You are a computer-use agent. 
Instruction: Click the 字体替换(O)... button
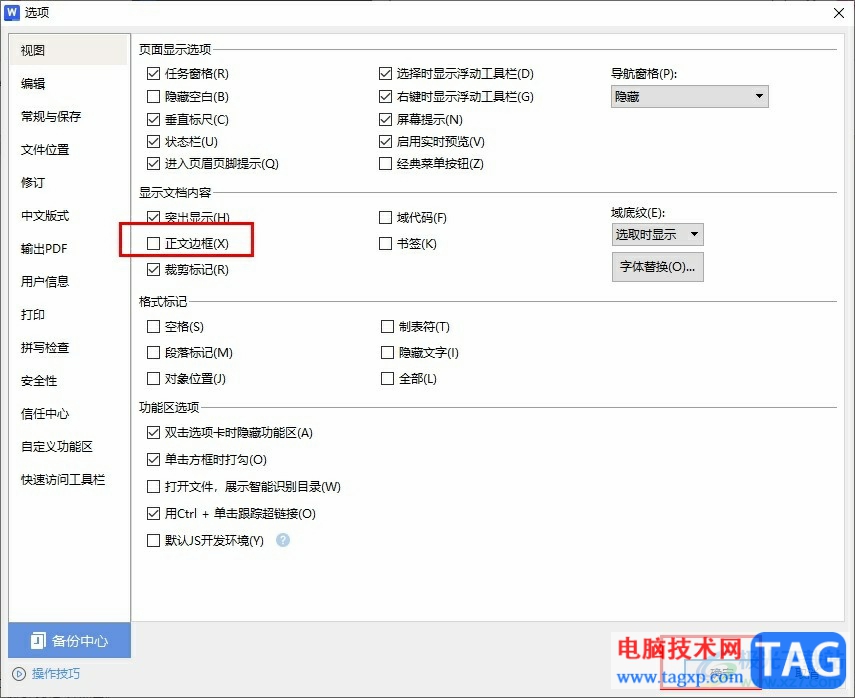coord(658,267)
